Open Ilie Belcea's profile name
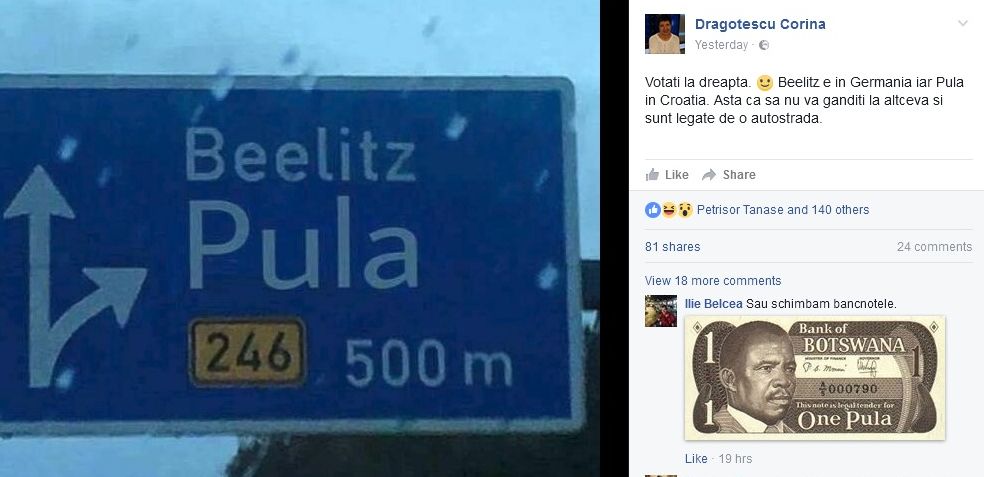The width and height of the screenshot is (984, 477). pos(714,304)
